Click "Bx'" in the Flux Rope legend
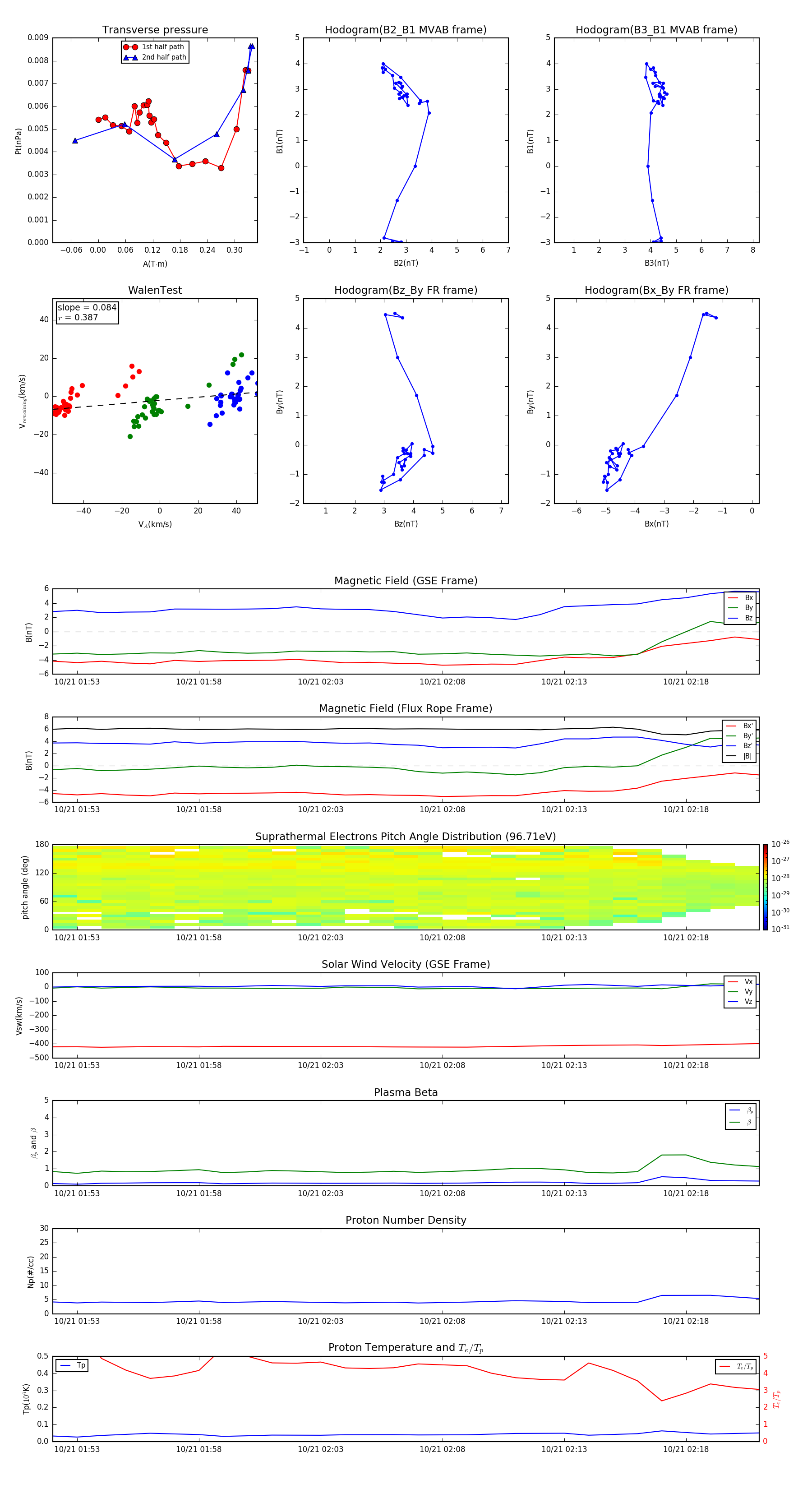 748,726
